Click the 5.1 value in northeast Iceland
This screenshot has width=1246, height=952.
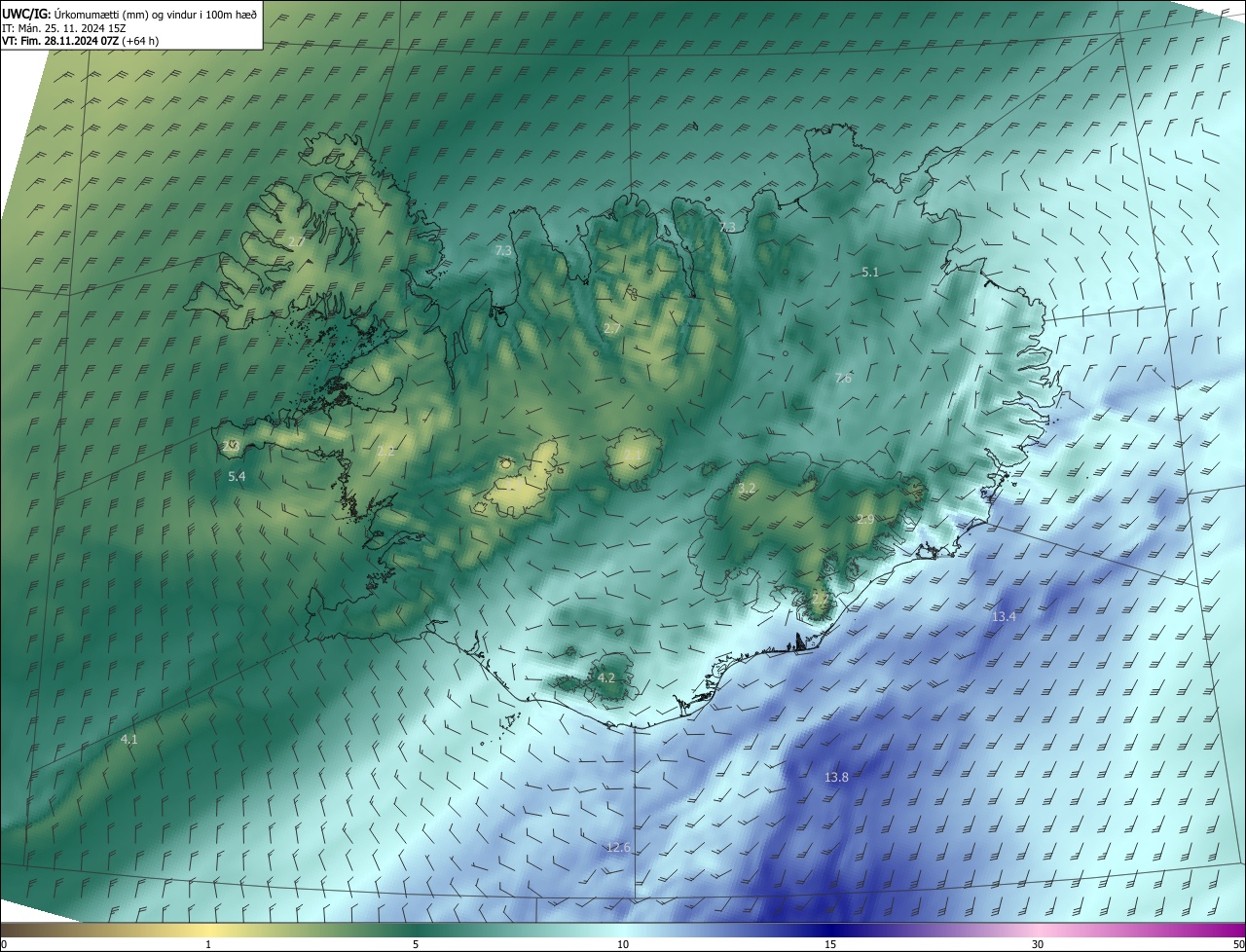870,273
